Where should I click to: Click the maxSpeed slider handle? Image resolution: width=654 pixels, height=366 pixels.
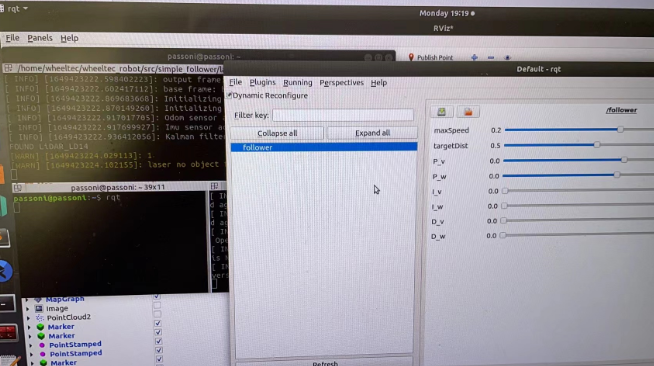click(620, 130)
